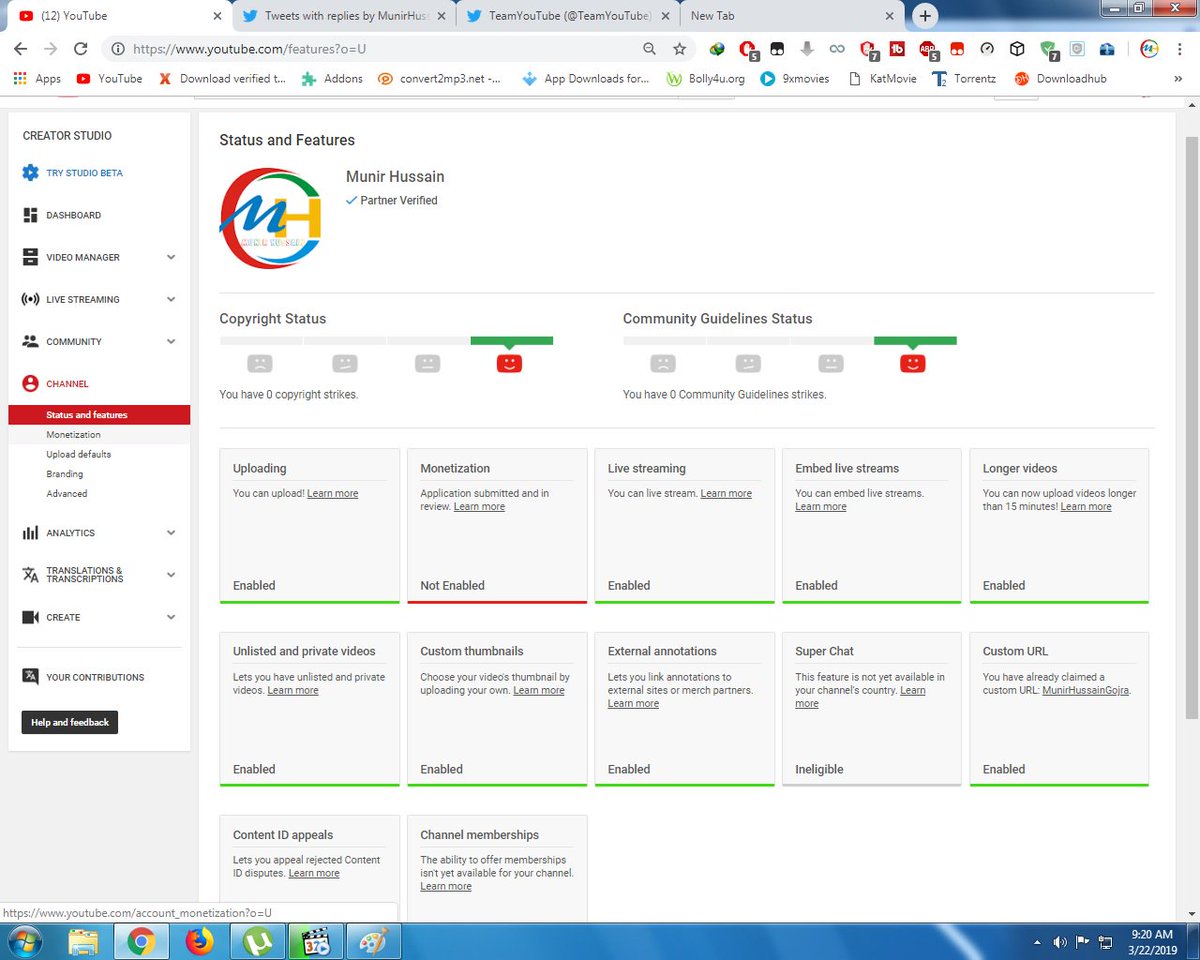
Task: Open the Analytics bar chart icon
Action: 30,533
